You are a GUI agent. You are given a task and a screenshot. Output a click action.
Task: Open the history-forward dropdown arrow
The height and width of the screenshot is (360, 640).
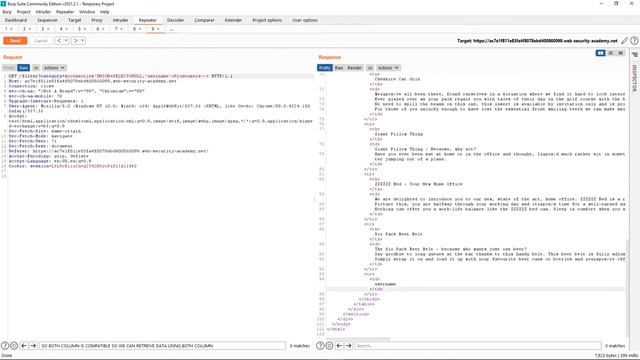(x=82, y=41)
